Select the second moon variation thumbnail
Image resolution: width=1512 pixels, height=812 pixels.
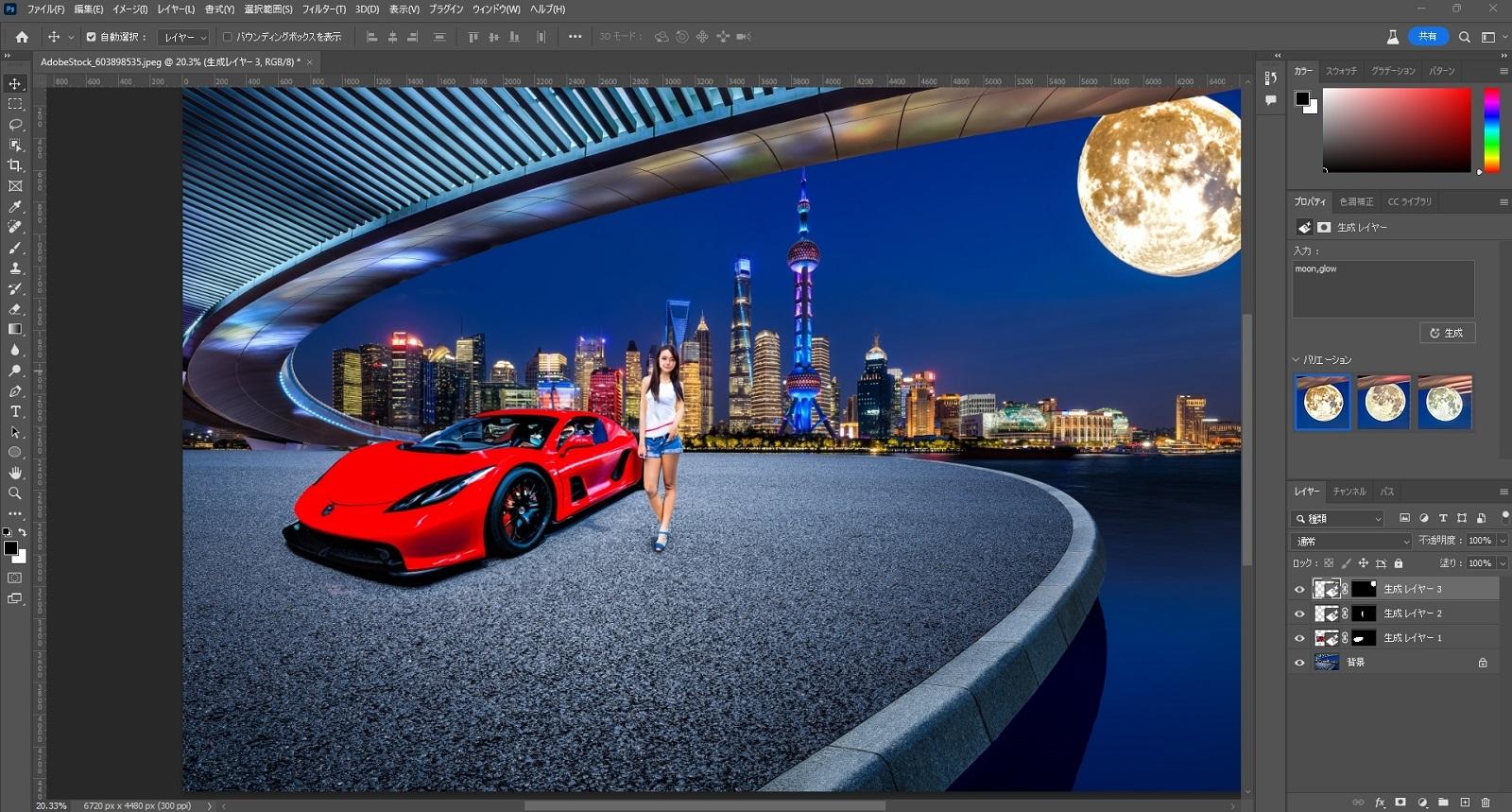1383,402
